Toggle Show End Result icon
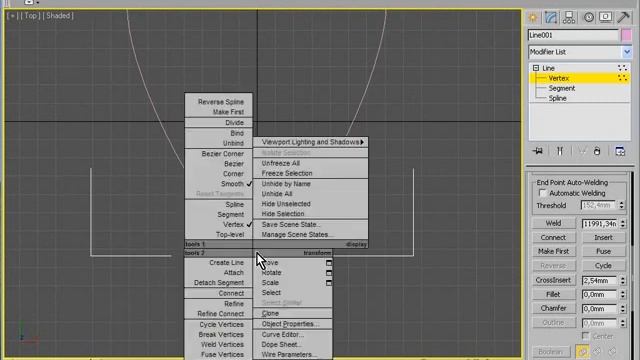The height and width of the screenshot is (360, 640). (x=560, y=151)
